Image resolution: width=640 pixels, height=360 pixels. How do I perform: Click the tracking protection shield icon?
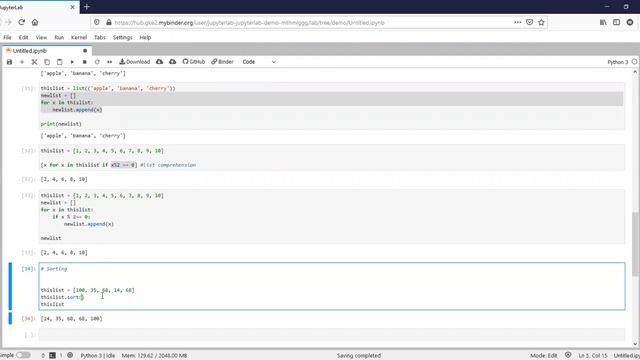point(97,22)
